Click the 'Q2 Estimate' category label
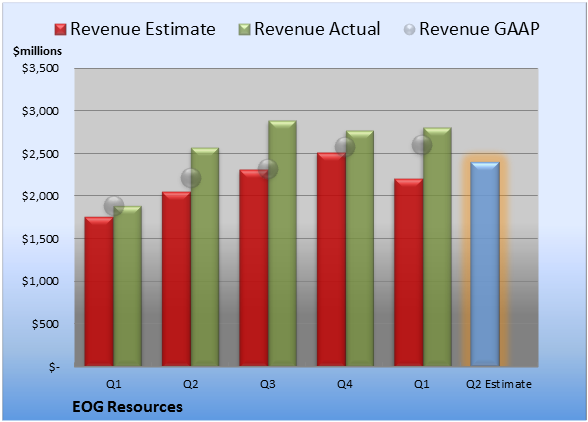The height and width of the screenshot is (422, 588). pyautogui.click(x=499, y=384)
